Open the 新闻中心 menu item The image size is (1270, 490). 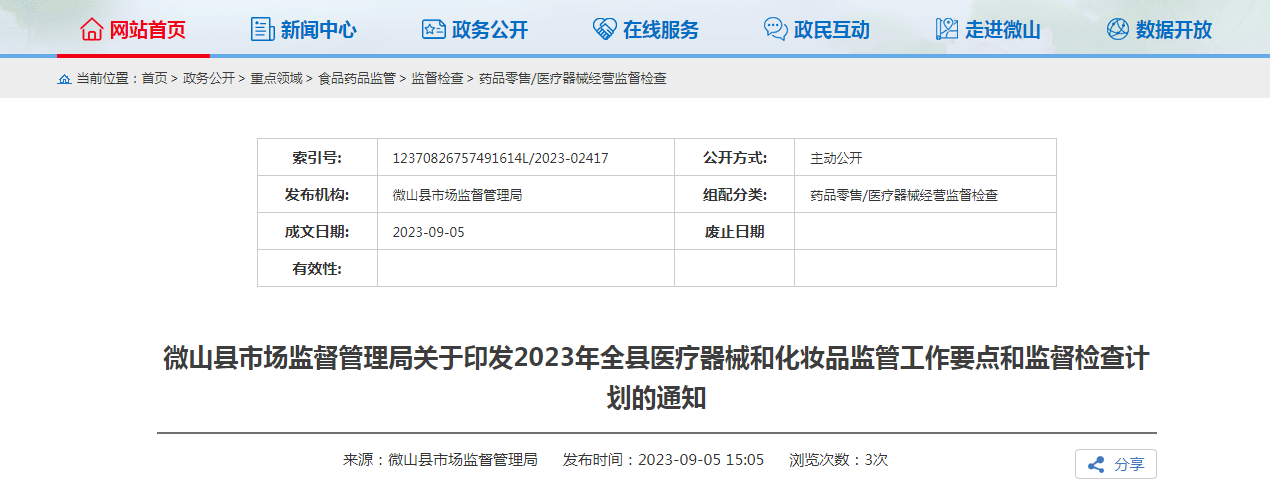click(304, 29)
